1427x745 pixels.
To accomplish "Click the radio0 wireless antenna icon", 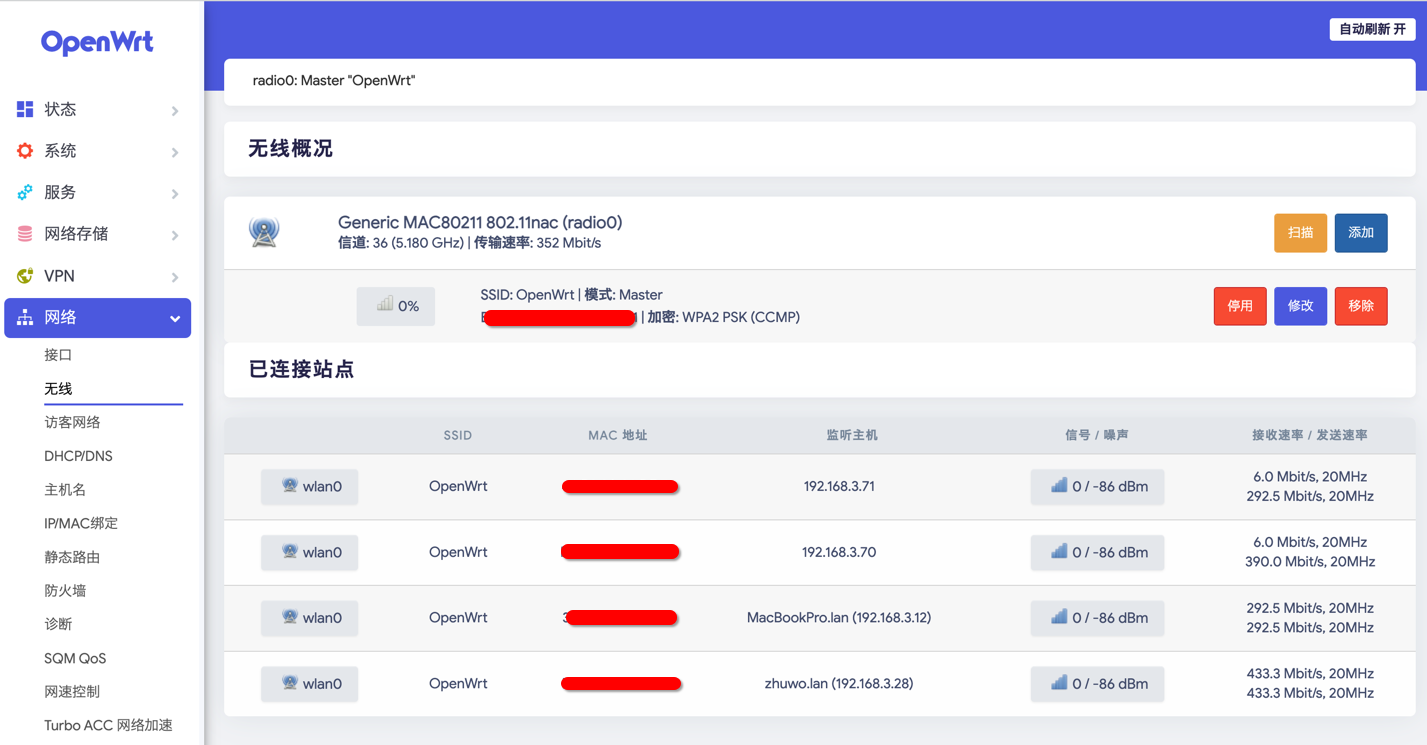I will click(x=264, y=232).
